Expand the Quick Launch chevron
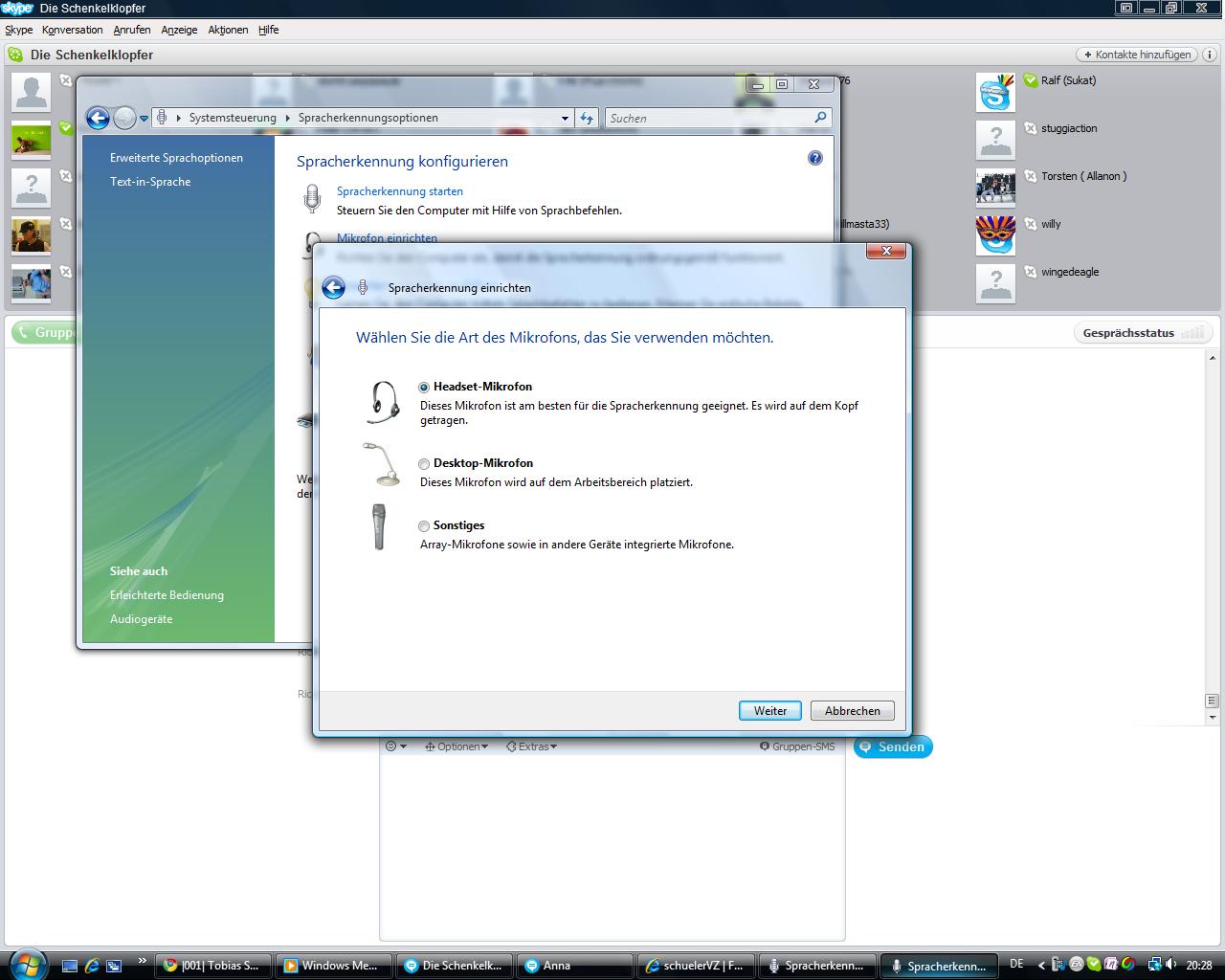This screenshot has width=1225, height=980. [x=143, y=960]
